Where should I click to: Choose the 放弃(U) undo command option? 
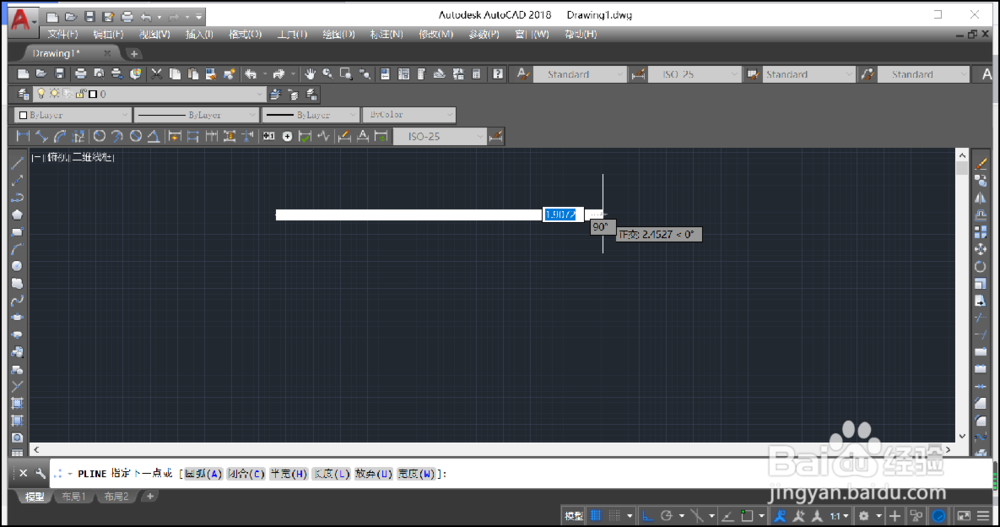click(x=374, y=473)
